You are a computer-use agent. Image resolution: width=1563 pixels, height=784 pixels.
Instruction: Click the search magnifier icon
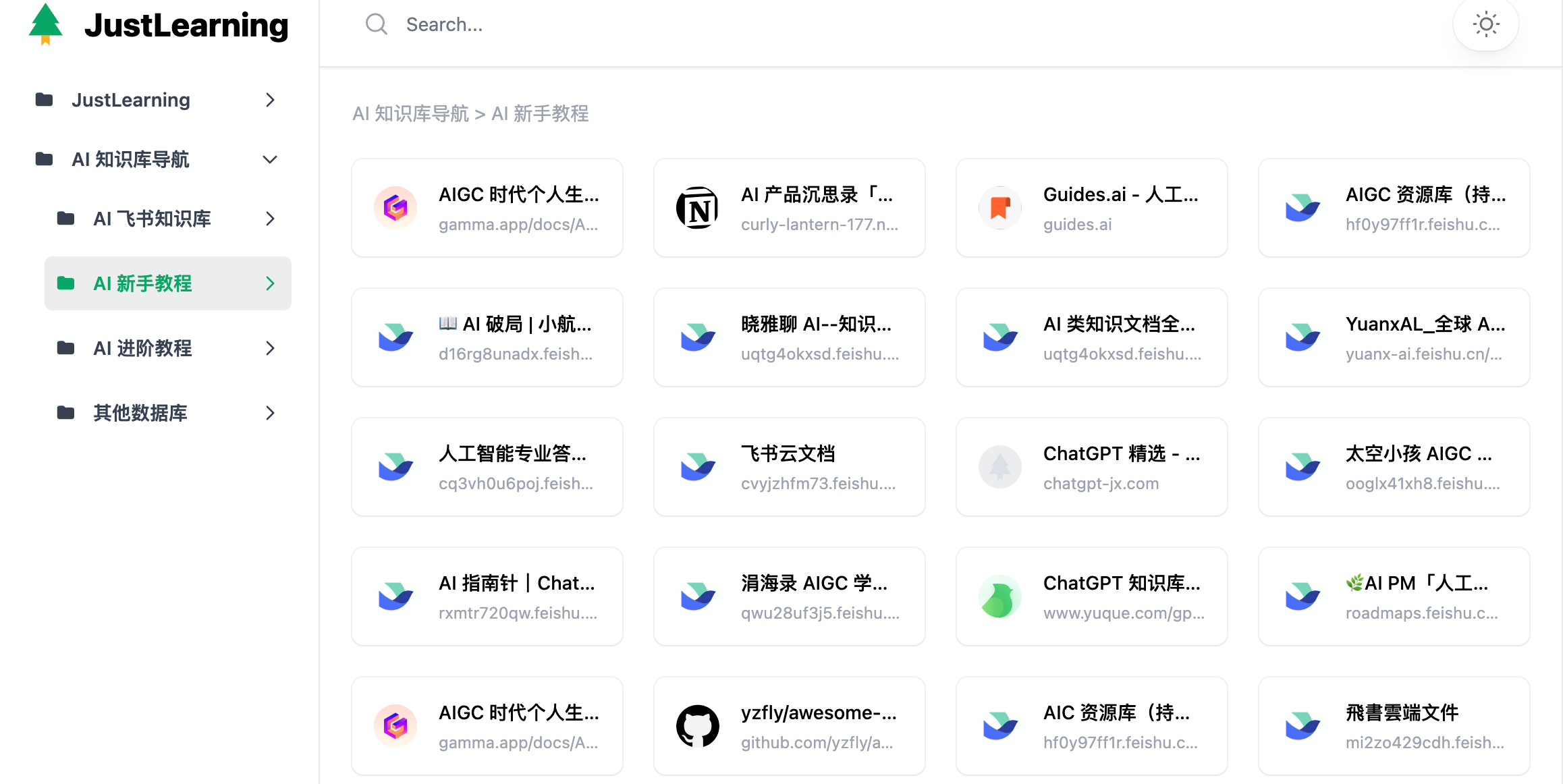pos(376,25)
